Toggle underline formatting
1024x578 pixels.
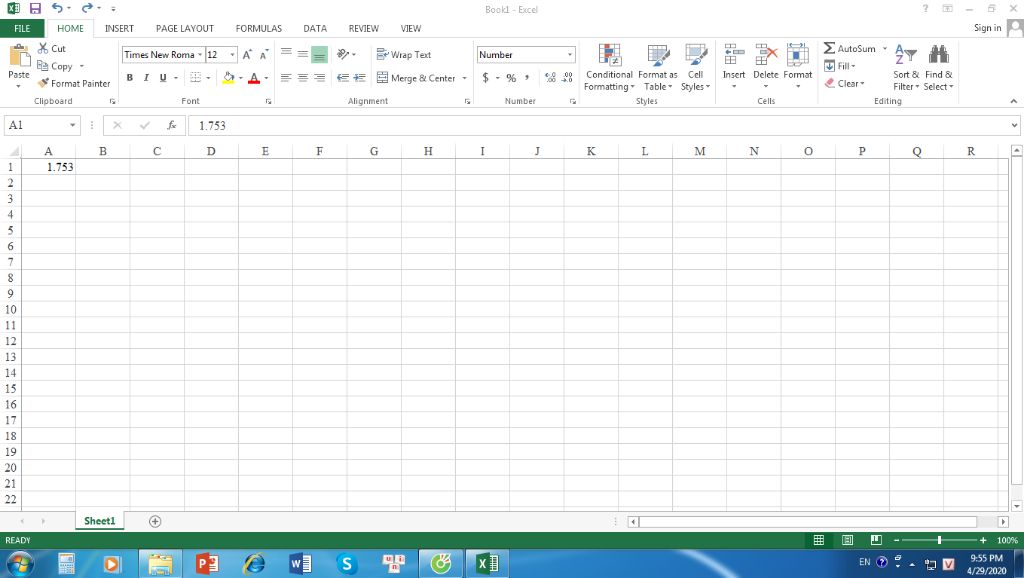(163, 78)
